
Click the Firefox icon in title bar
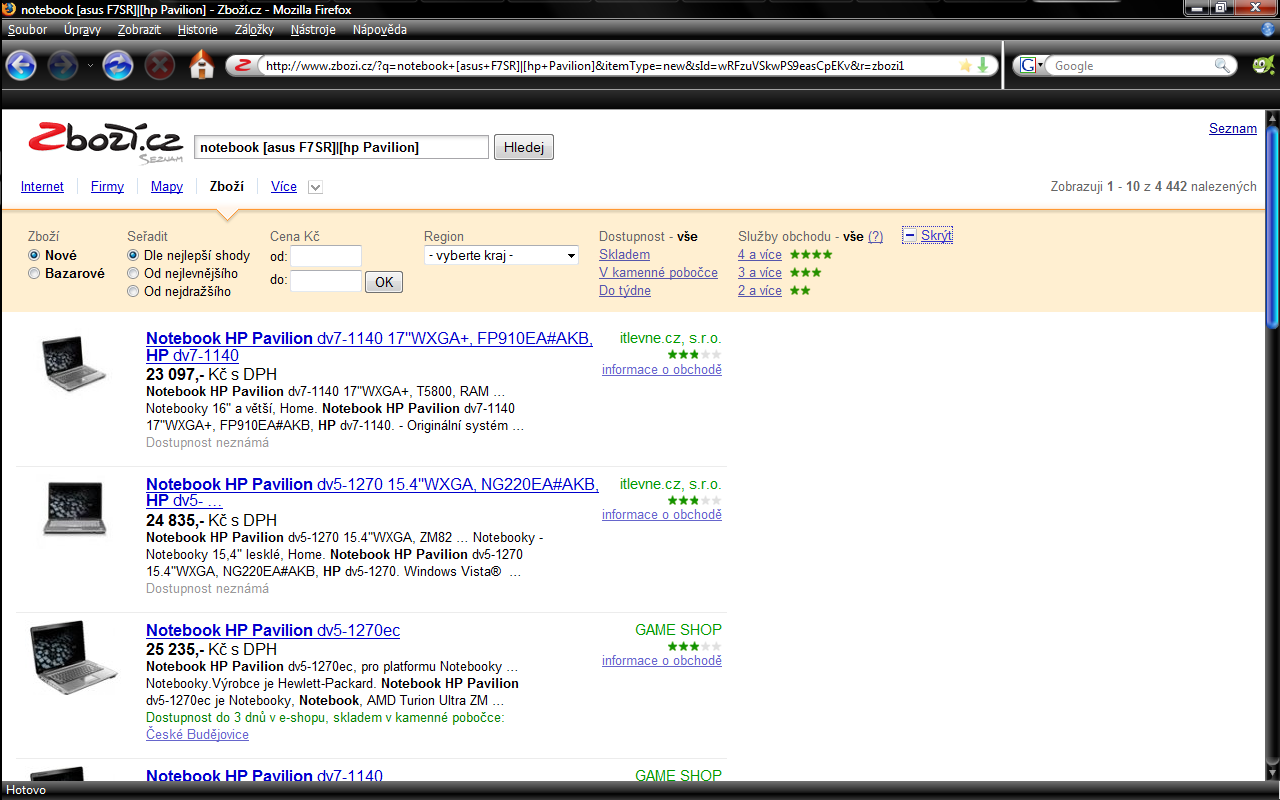coord(9,9)
